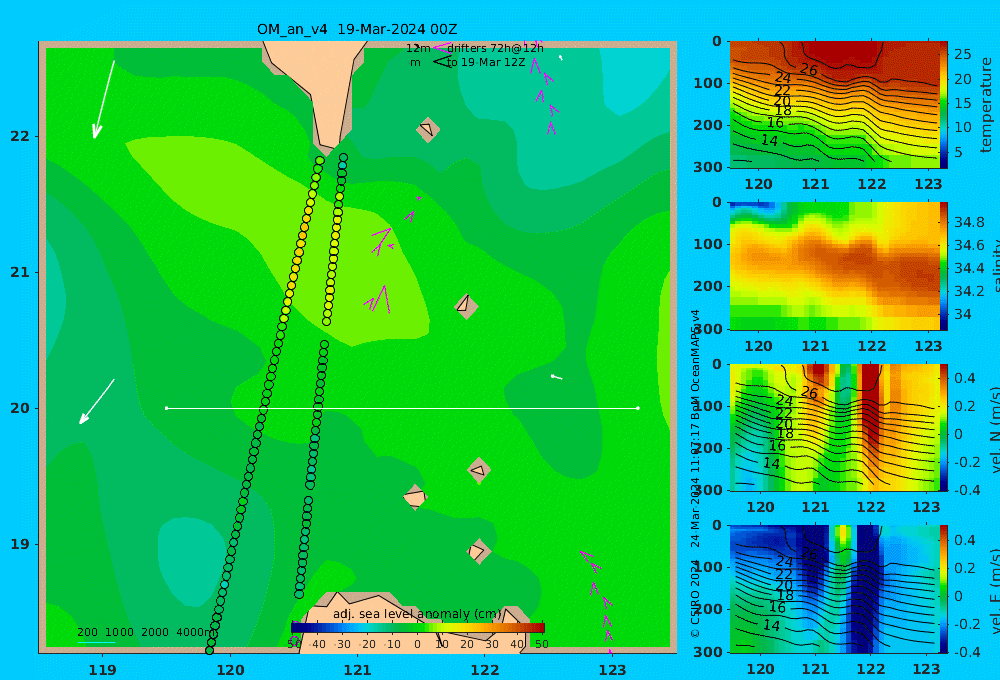Open the vel. N depth section panel
This screenshot has width=1000, height=680.
834,427
